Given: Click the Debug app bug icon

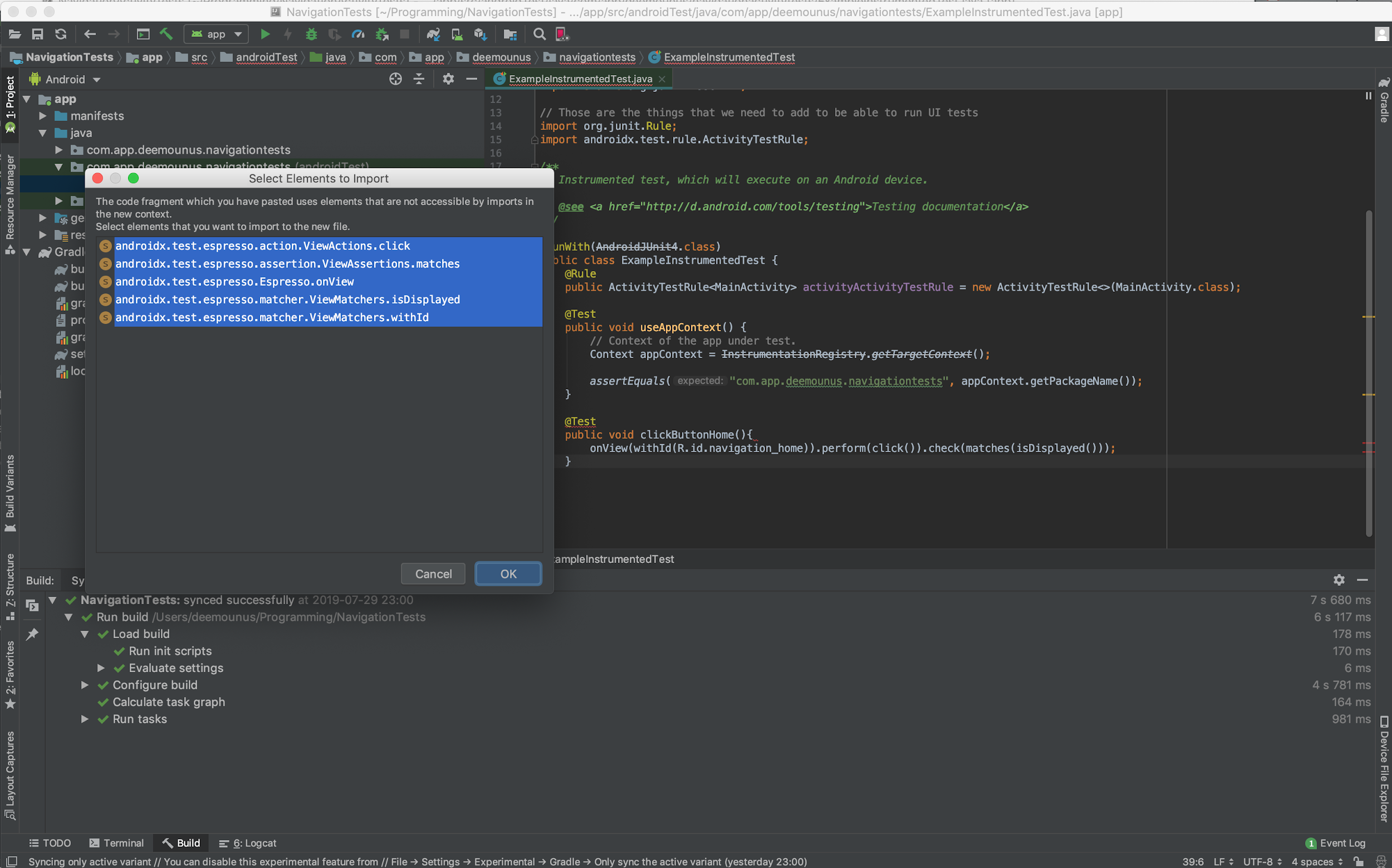Looking at the screenshot, I should (x=311, y=35).
